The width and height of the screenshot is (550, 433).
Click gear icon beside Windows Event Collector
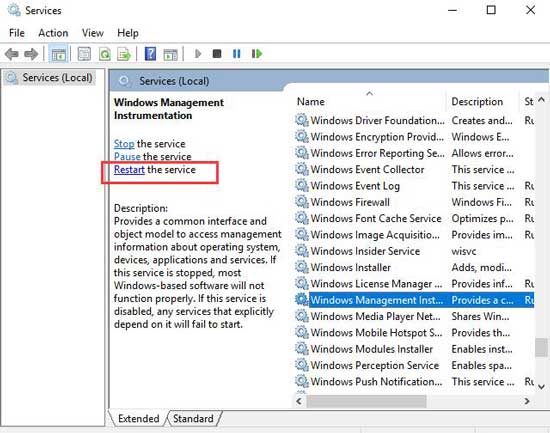point(301,169)
